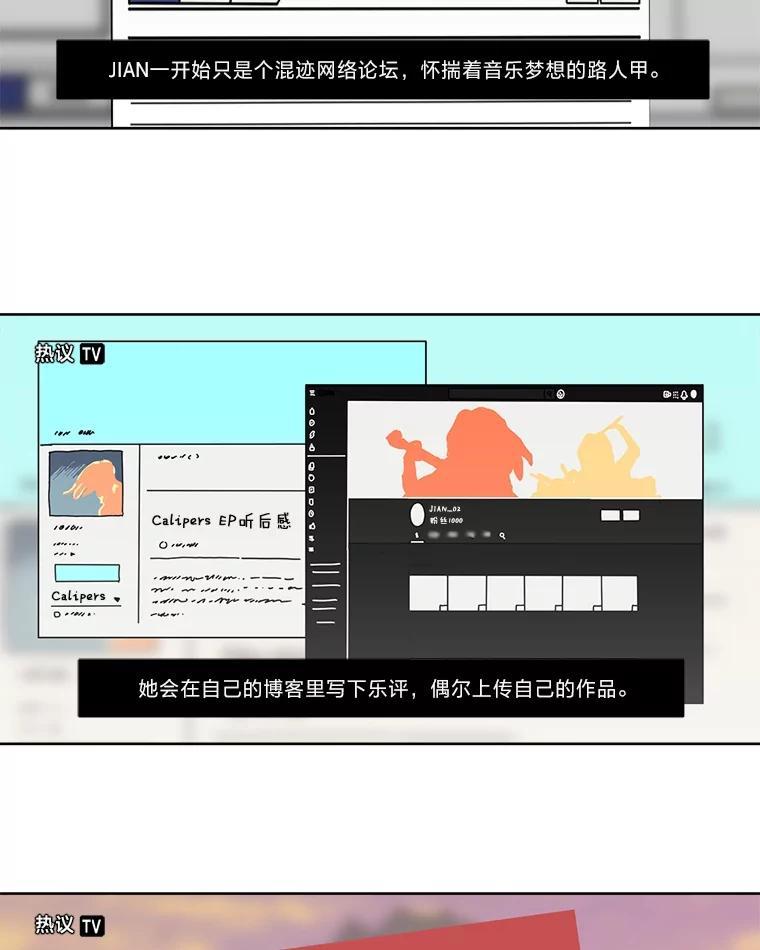Open the apps grid icon beside the bell
The image size is (760, 950).
tap(675, 394)
